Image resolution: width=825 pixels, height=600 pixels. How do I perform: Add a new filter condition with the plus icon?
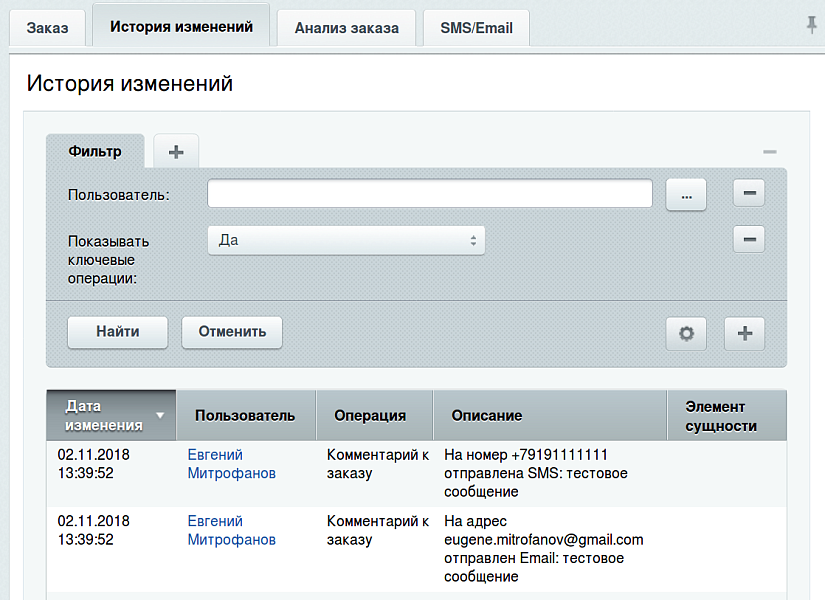744,333
